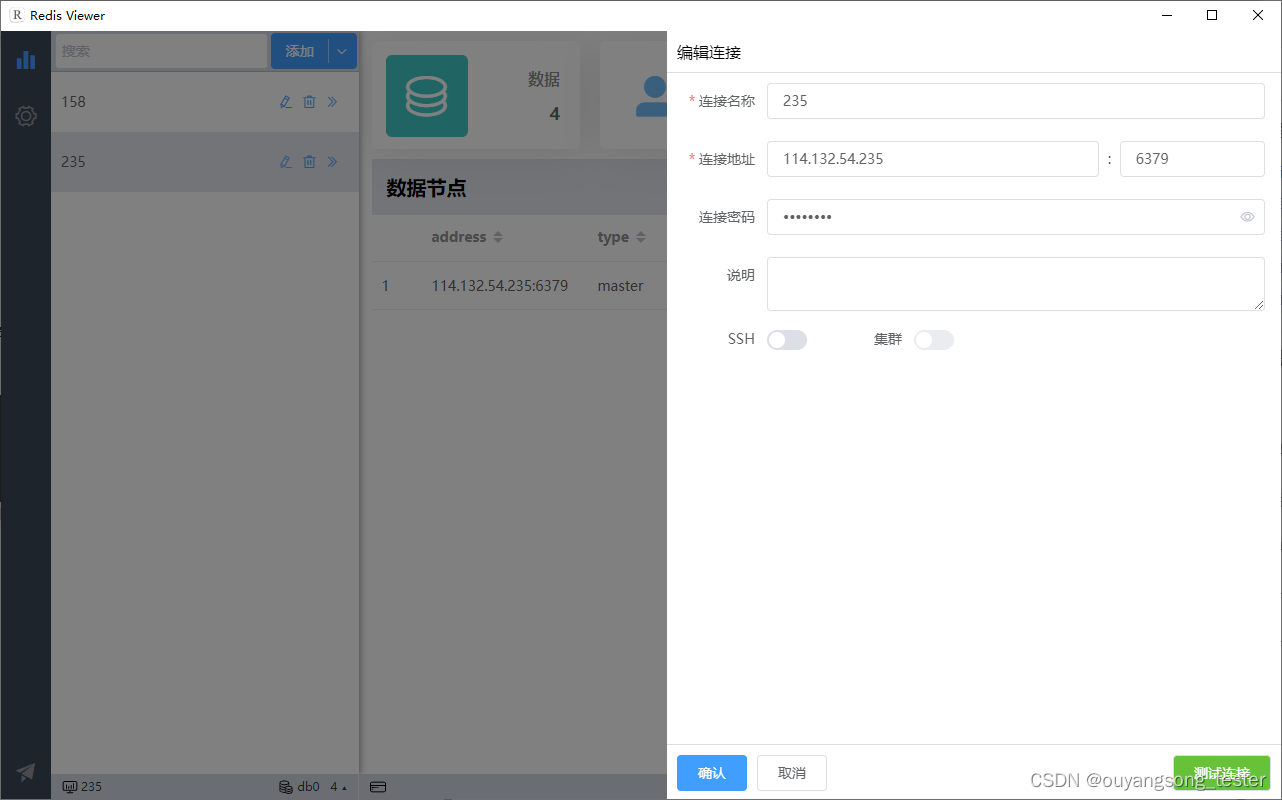Screen dimensions: 1282x800
Task: Open settings gear in left sidebar
Action: [26, 116]
